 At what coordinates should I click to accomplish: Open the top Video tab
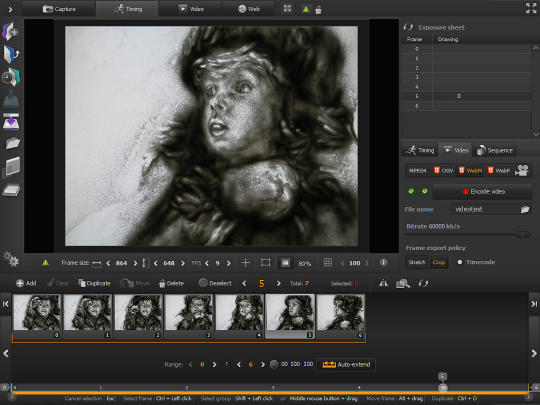point(191,9)
